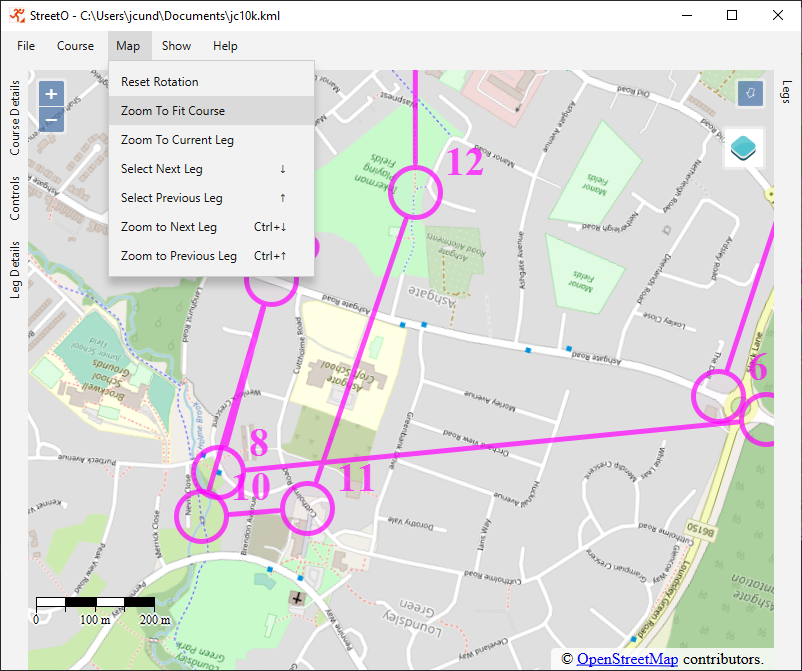Open the map layers switcher
The height and width of the screenshot is (671, 802).
click(x=743, y=147)
